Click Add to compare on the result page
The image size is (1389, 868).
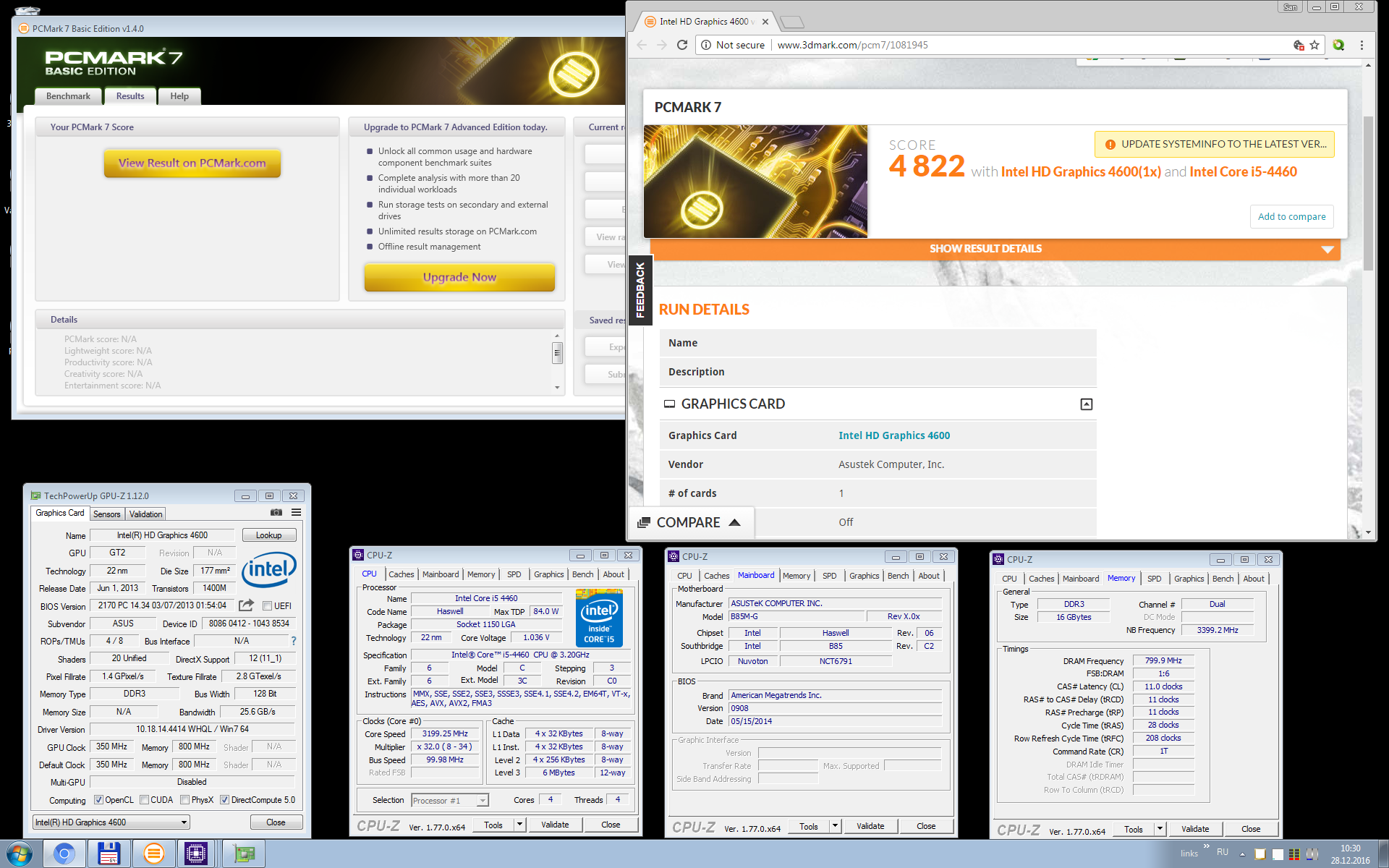(x=1291, y=216)
